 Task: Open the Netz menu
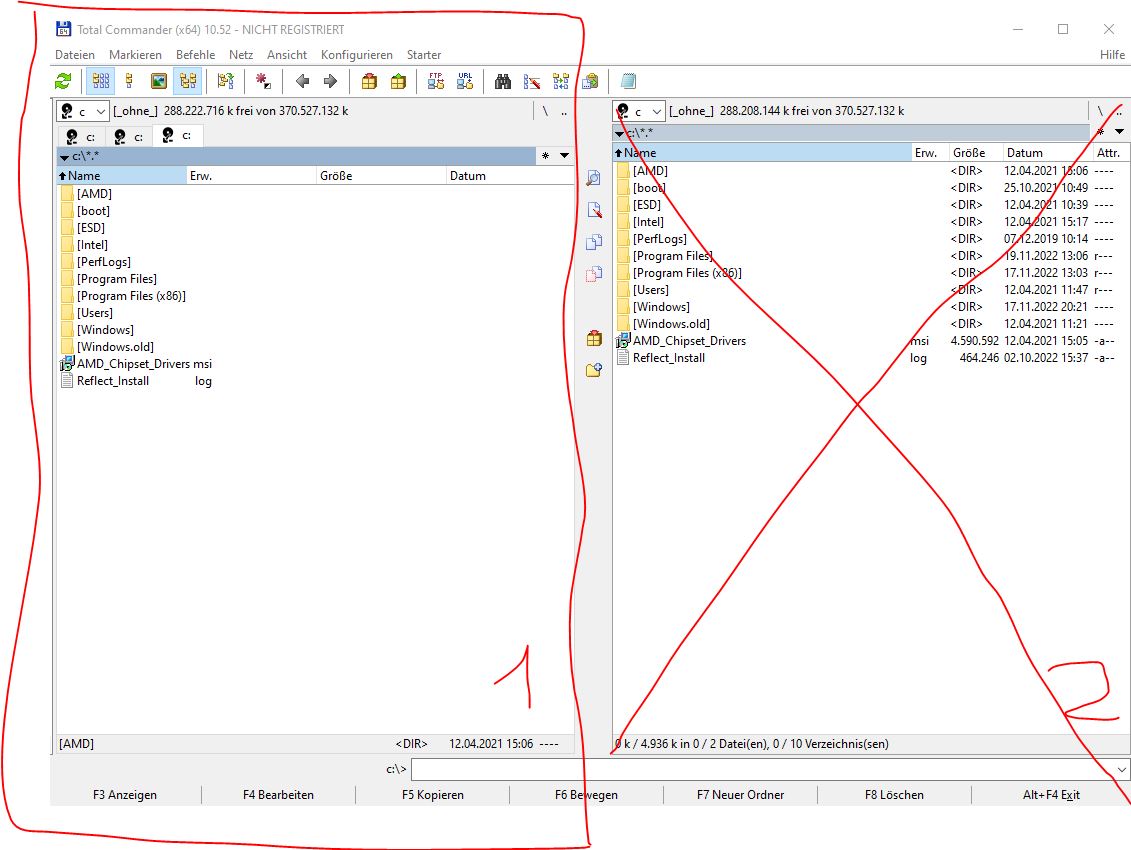[x=241, y=55]
